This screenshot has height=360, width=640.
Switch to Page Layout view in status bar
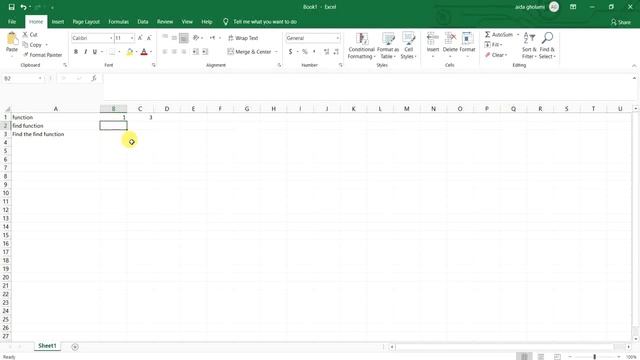point(541,357)
